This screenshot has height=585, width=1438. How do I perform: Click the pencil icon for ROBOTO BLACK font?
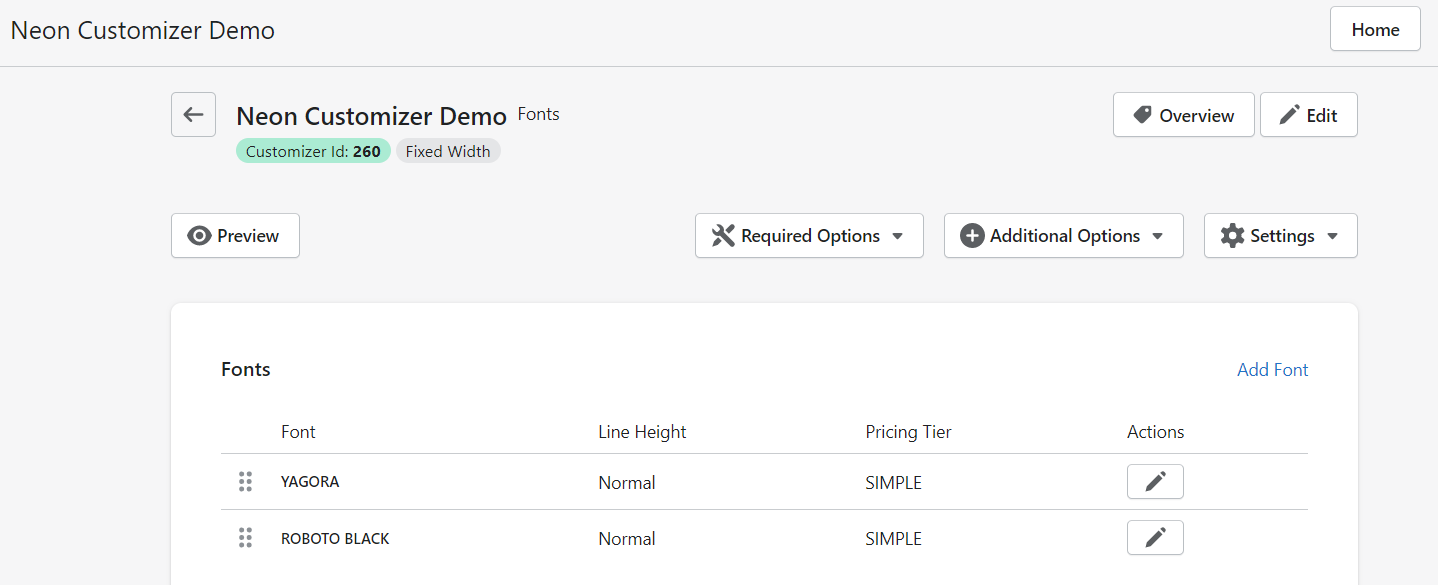click(x=1155, y=538)
